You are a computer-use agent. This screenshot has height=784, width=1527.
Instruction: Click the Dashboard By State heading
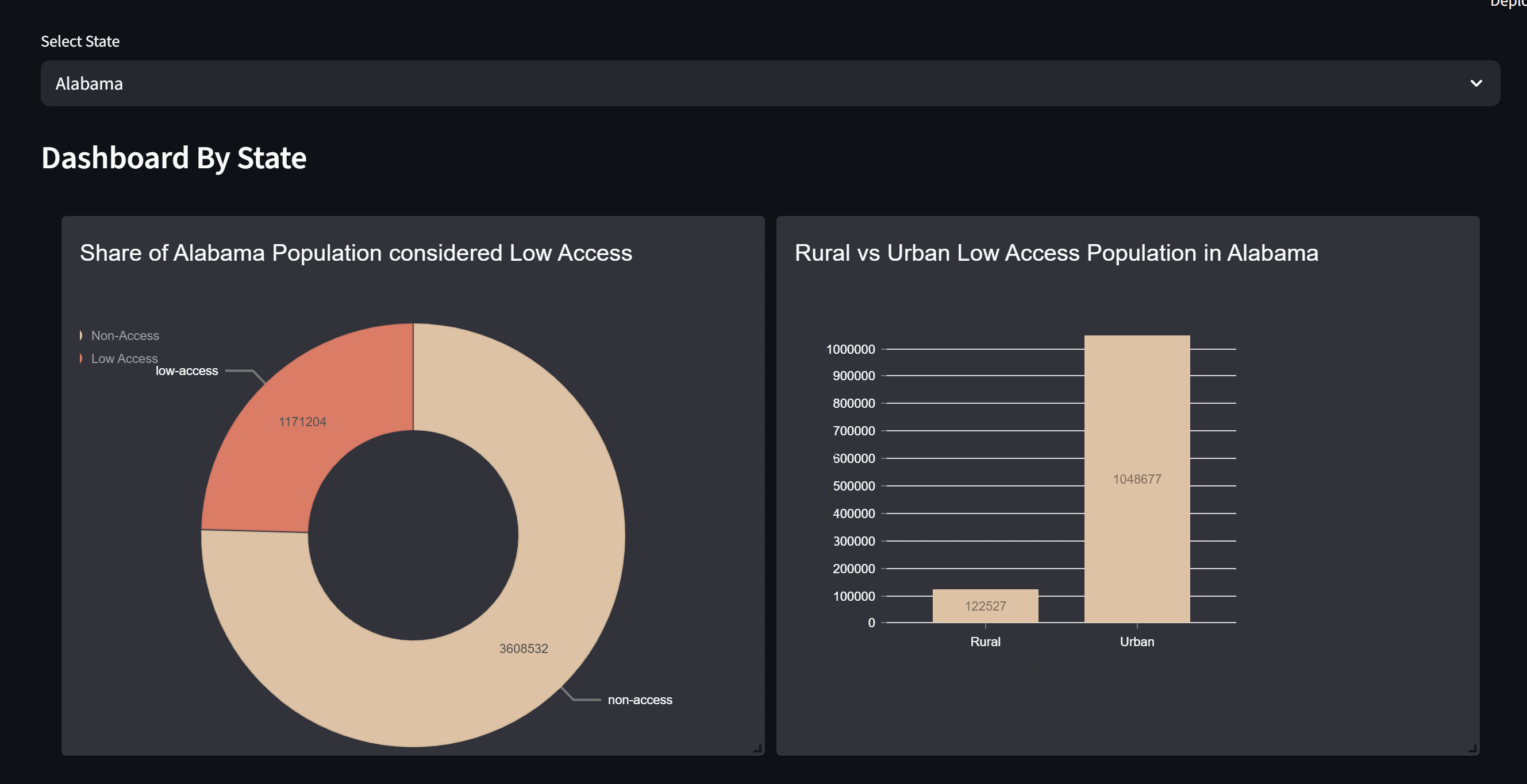pyautogui.click(x=174, y=158)
